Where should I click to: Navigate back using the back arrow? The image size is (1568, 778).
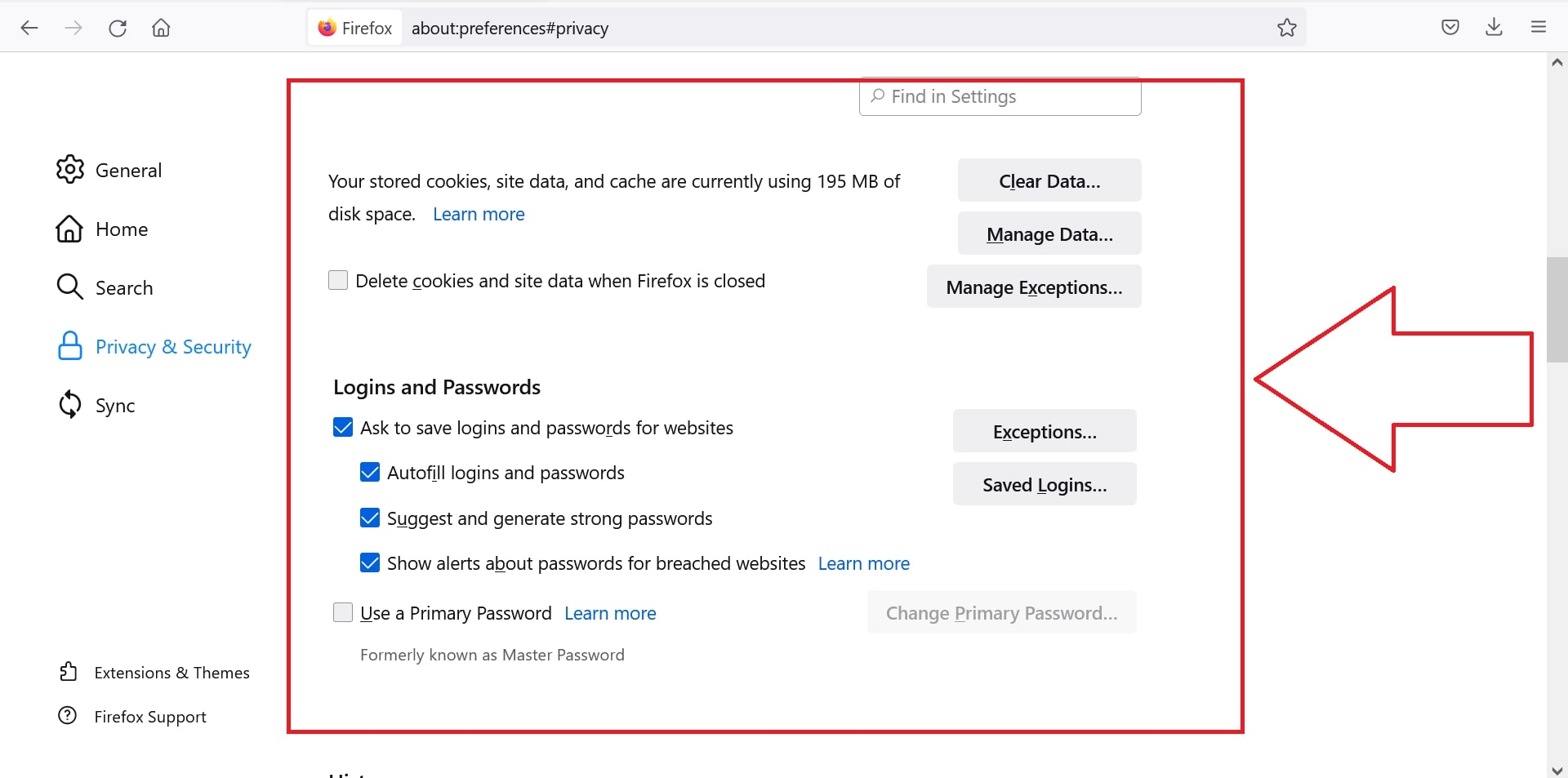pos(29,27)
